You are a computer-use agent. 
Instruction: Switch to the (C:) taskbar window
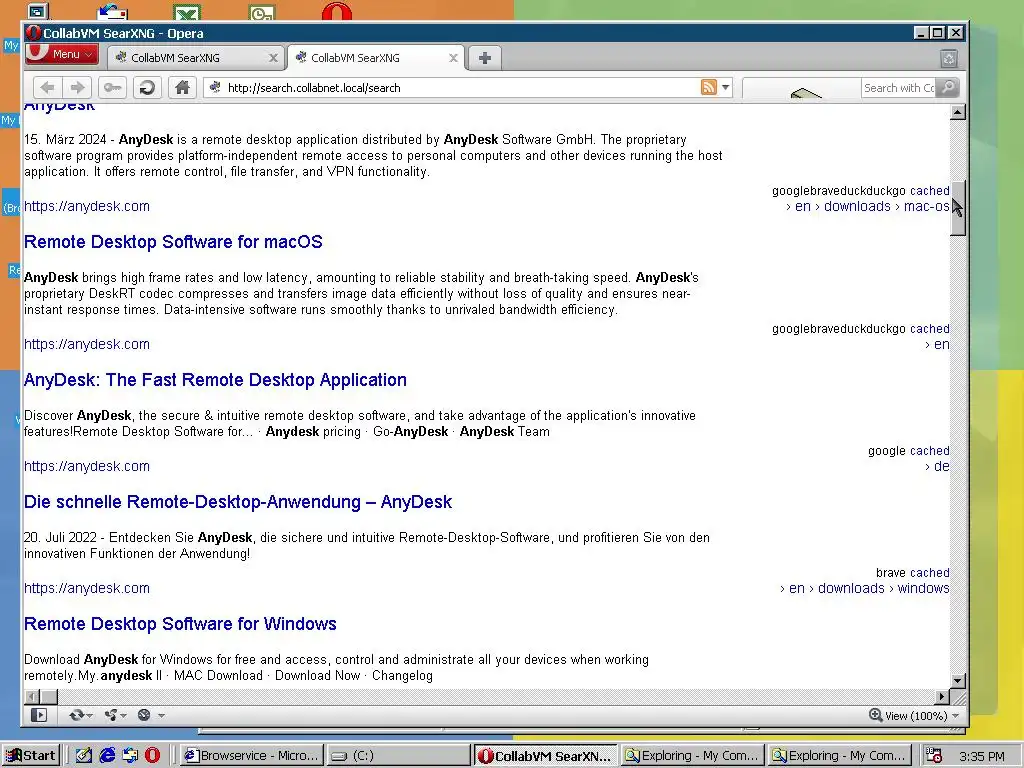click(396, 756)
